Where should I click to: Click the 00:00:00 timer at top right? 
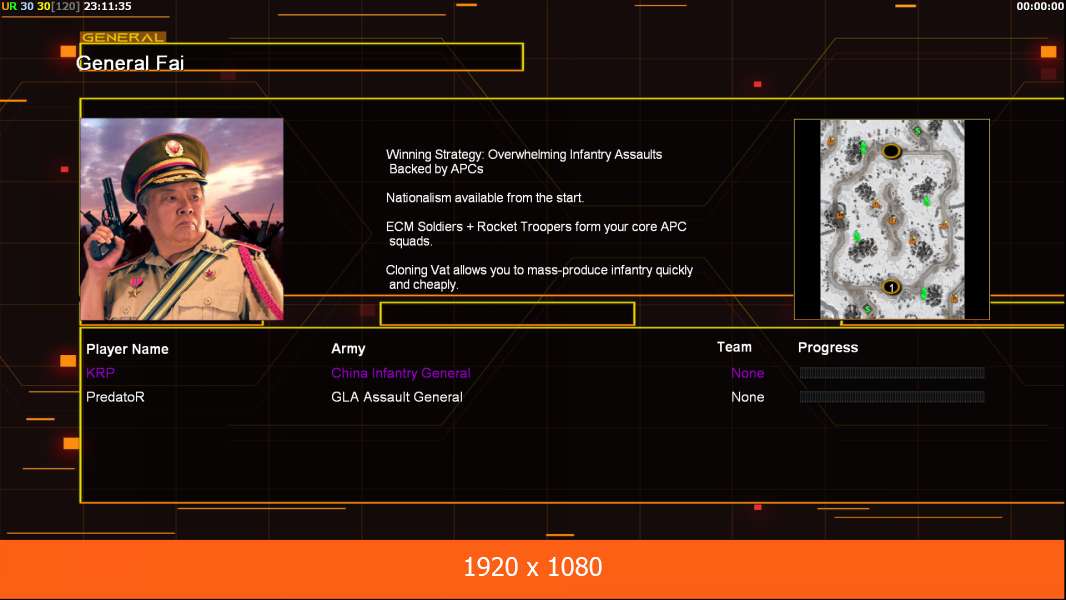1040,6
